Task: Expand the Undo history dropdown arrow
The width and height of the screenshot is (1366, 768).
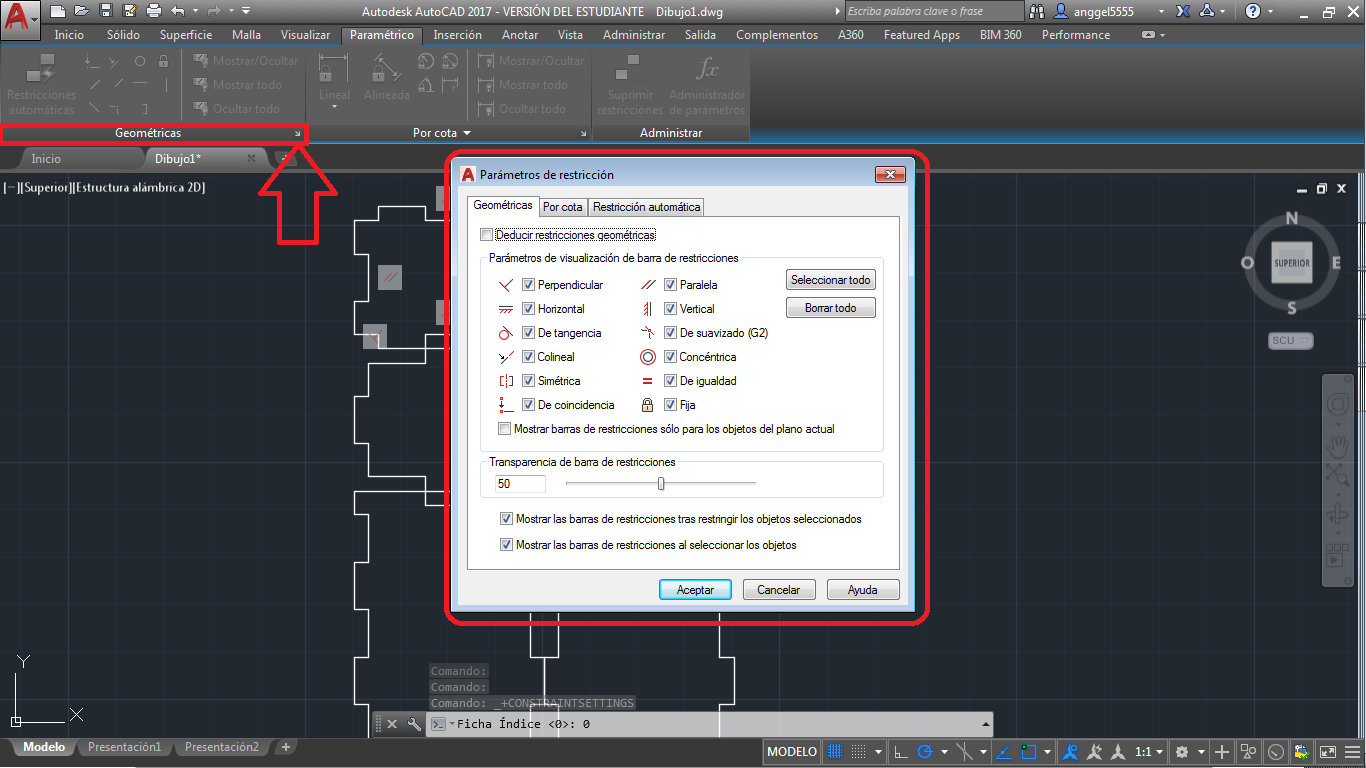Action: pos(194,11)
